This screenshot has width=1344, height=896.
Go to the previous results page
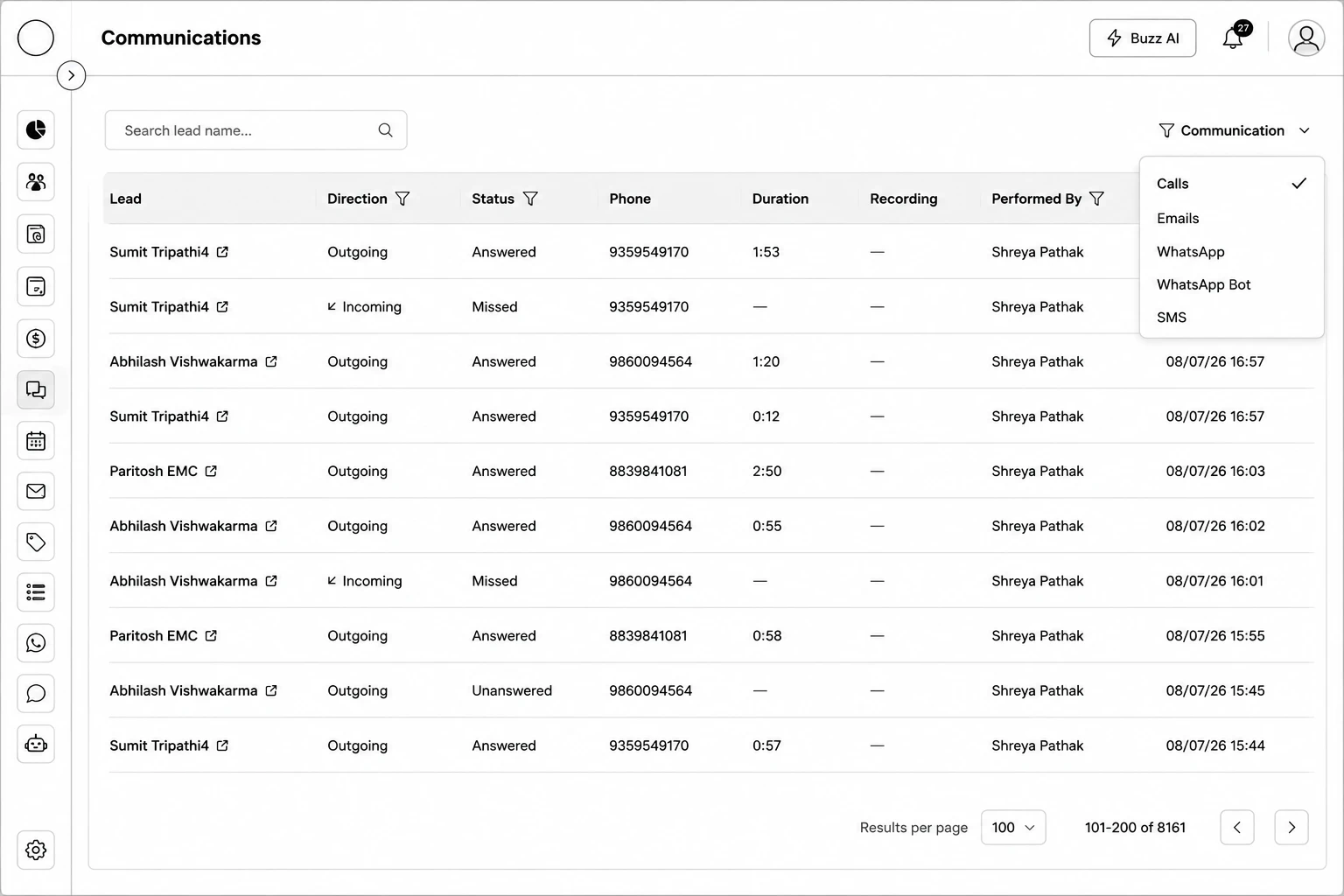pyautogui.click(x=1237, y=827)
